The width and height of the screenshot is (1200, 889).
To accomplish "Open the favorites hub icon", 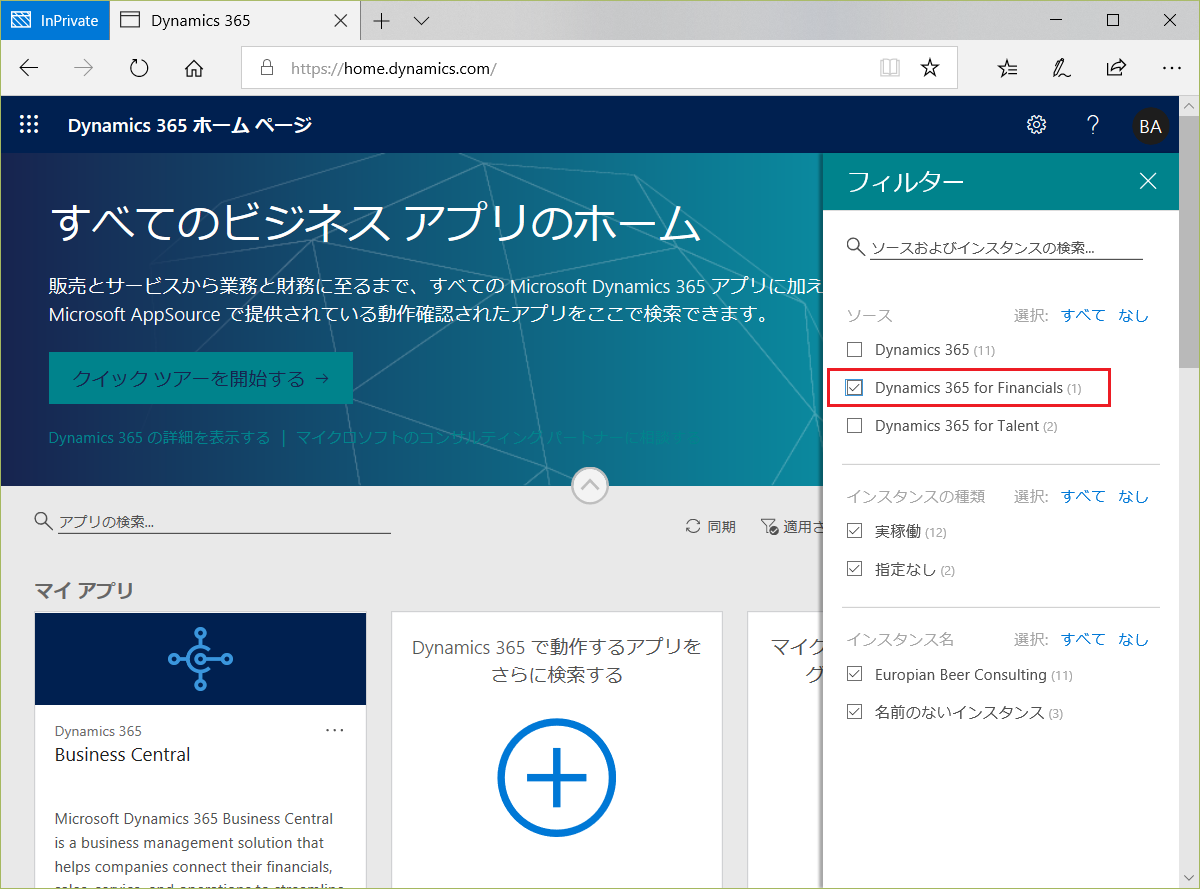I will tap(1008, 68).
